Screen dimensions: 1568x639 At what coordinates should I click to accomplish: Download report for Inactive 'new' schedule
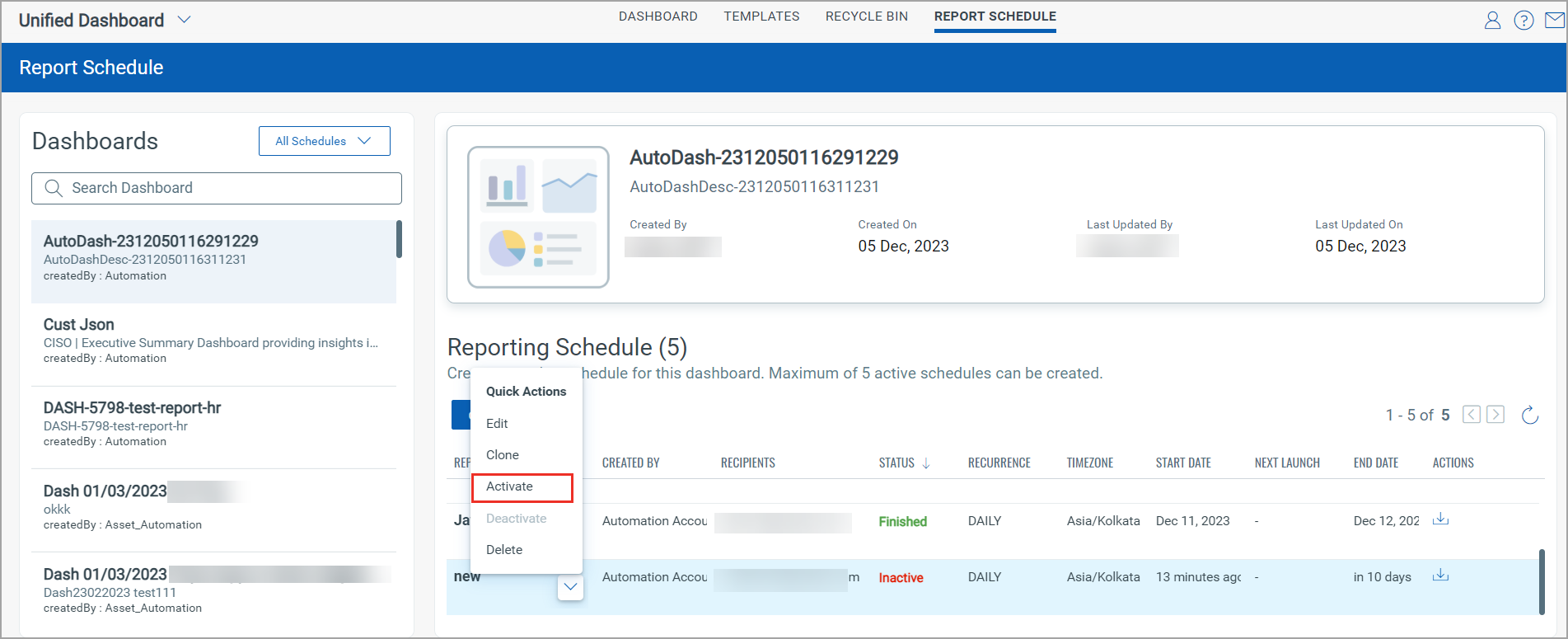[1440, 576]
